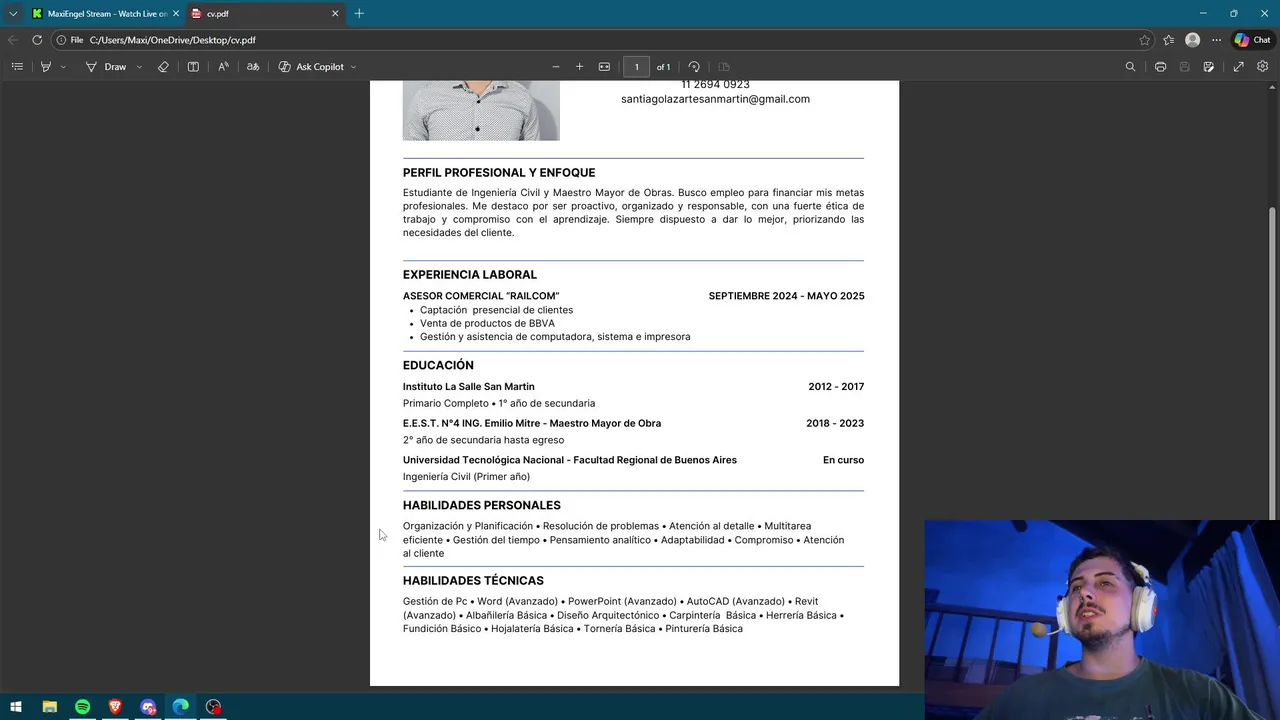This screenshot has height=720, width=1280.
Task: Click the Save icon in PDF toolbar
Action: 1185,67
